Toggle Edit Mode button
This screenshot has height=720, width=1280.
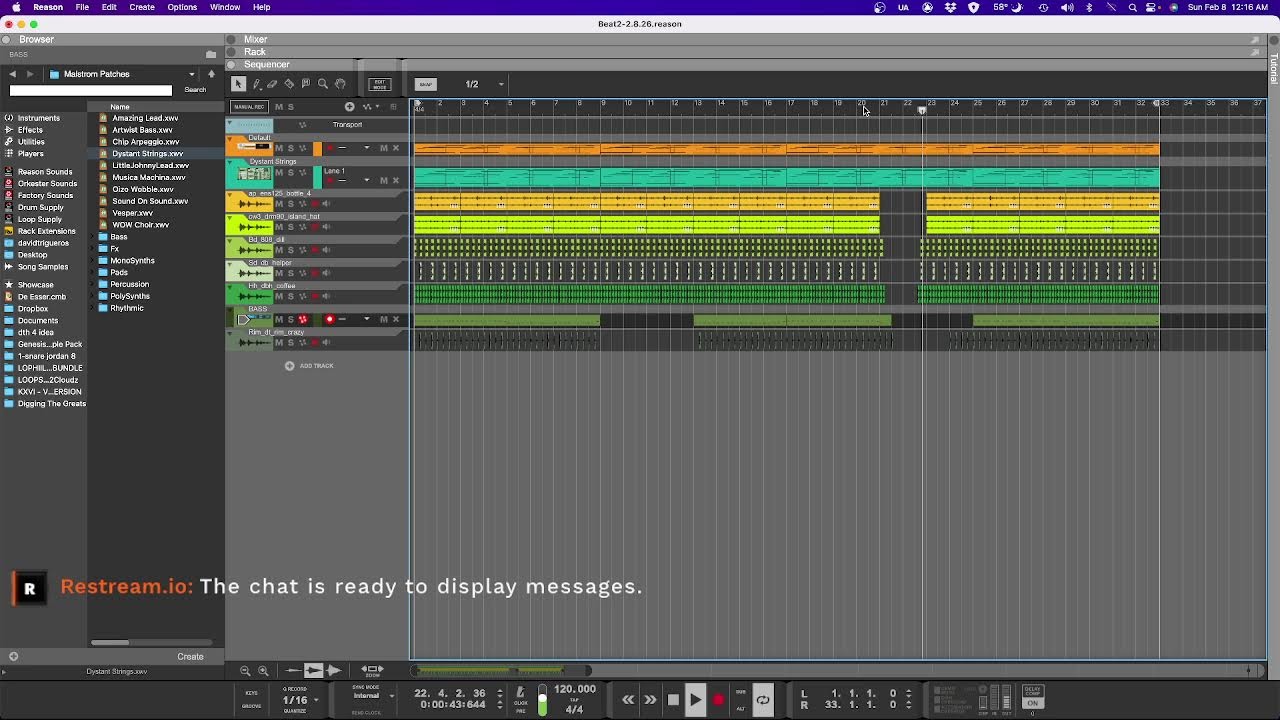coord(380,84)
